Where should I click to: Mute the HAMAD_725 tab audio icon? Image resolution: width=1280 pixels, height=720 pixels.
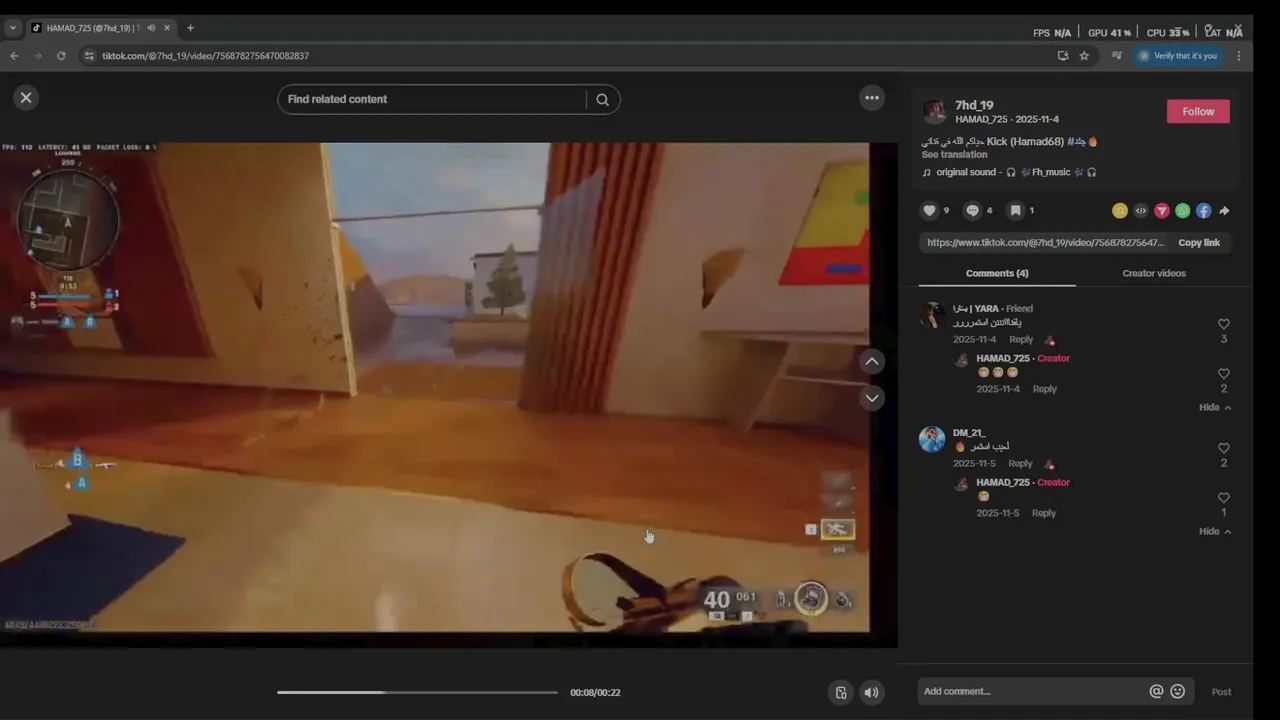click(151, 28)
